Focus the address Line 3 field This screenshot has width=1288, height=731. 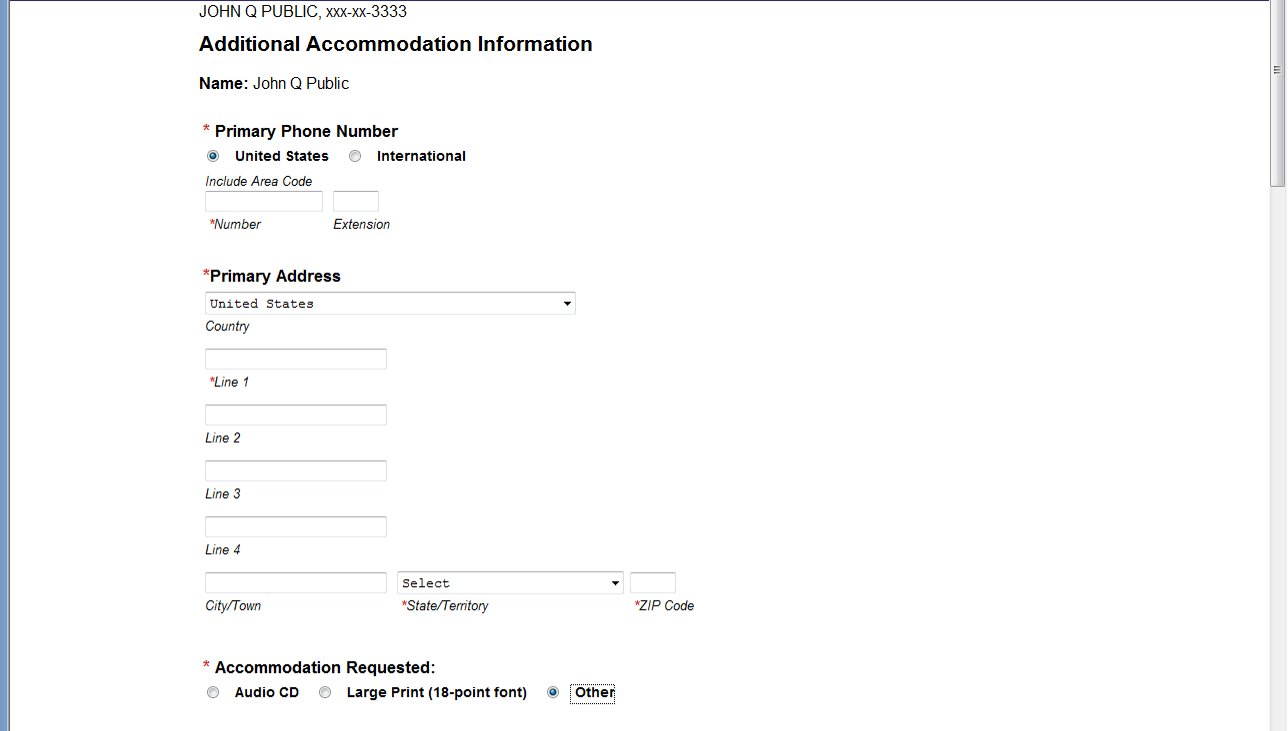pyautogui.click(x=296, y=471)
